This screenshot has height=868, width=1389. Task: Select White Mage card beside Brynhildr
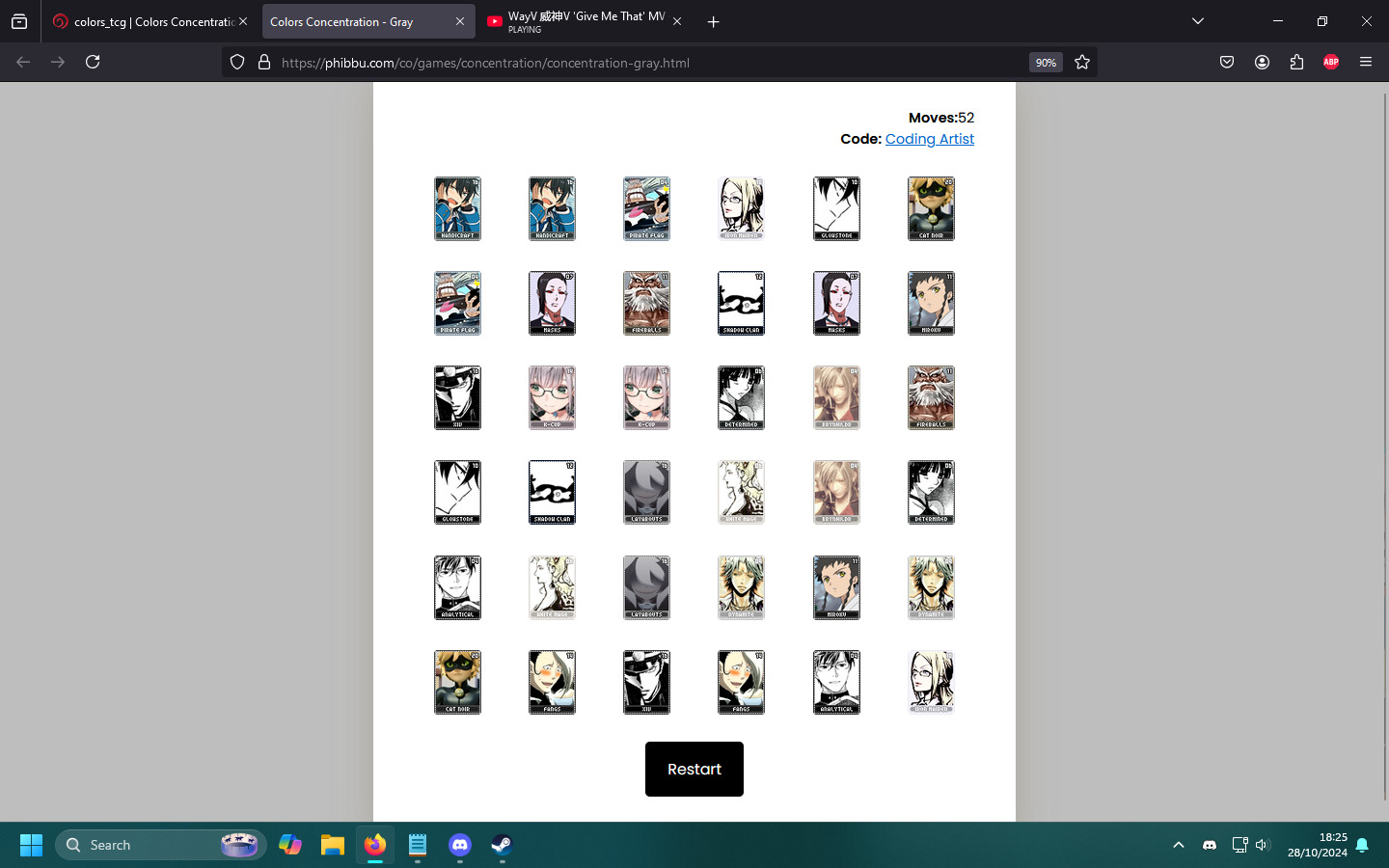(x=741, y=492)
